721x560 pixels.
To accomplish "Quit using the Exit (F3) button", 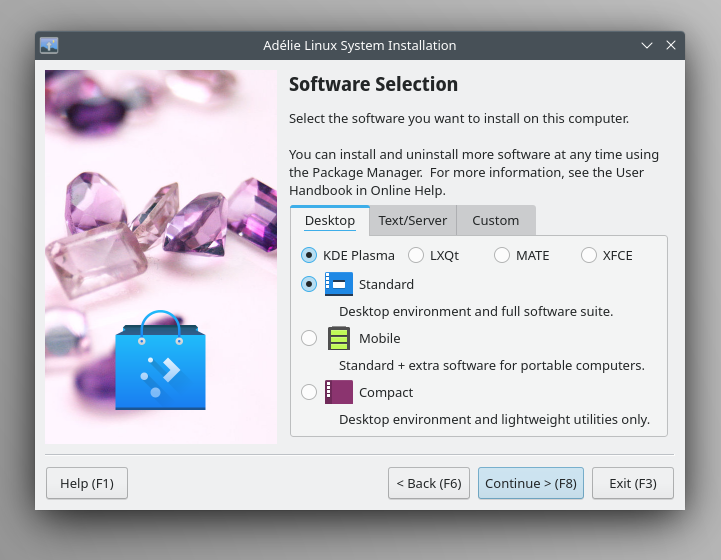I will [x=633, y=483].
